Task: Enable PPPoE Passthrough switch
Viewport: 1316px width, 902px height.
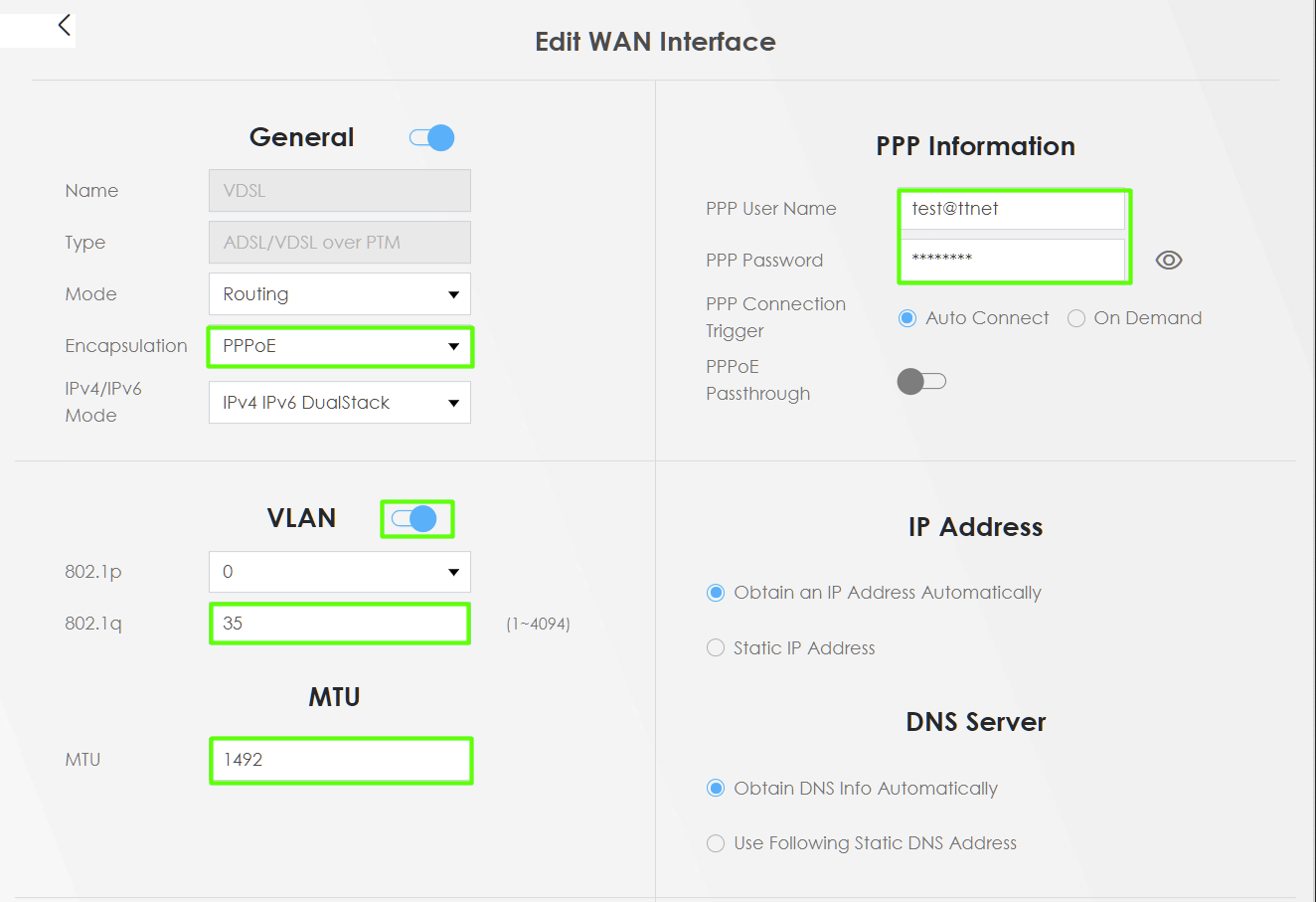Action: [x=921, y=381]
